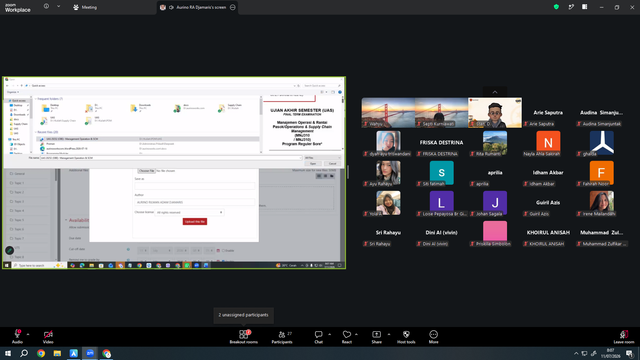
Task: Select Wahyu's video thumbnail
Action: pos(388,113)
